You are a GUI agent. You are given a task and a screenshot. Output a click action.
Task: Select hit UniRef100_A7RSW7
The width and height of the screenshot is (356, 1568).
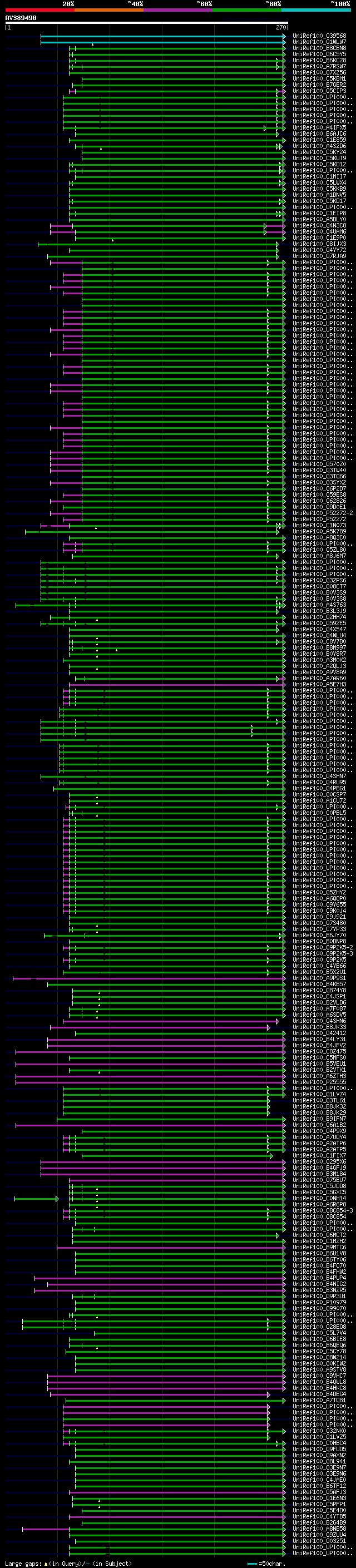pos(319,66)
